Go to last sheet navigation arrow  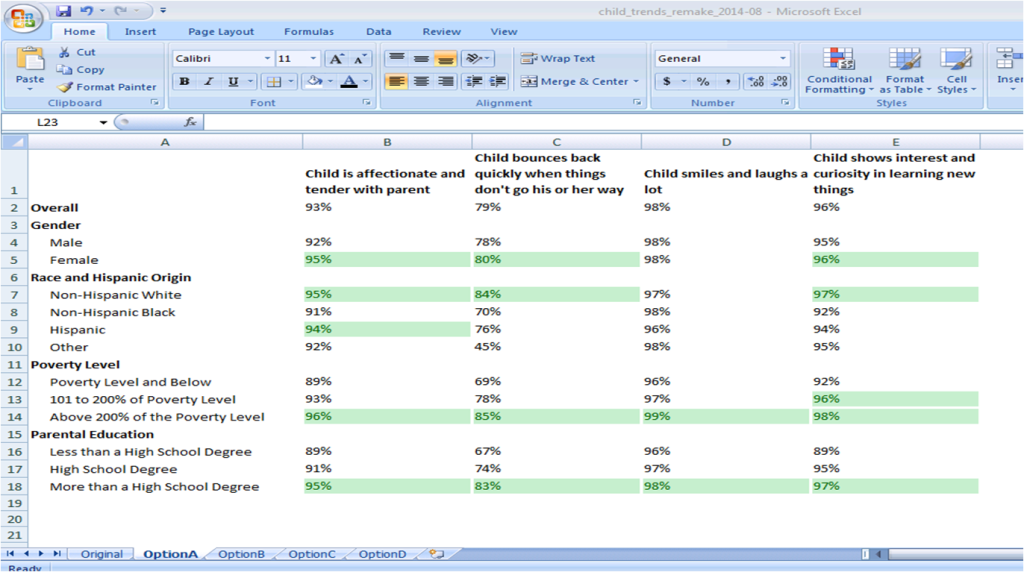[57, 554]
